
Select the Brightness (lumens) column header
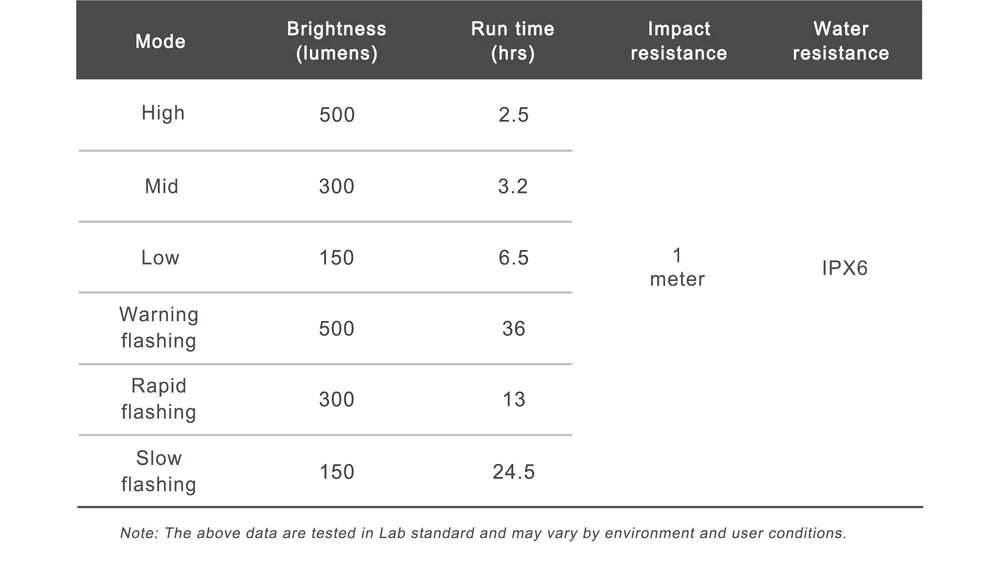point(336,41)
